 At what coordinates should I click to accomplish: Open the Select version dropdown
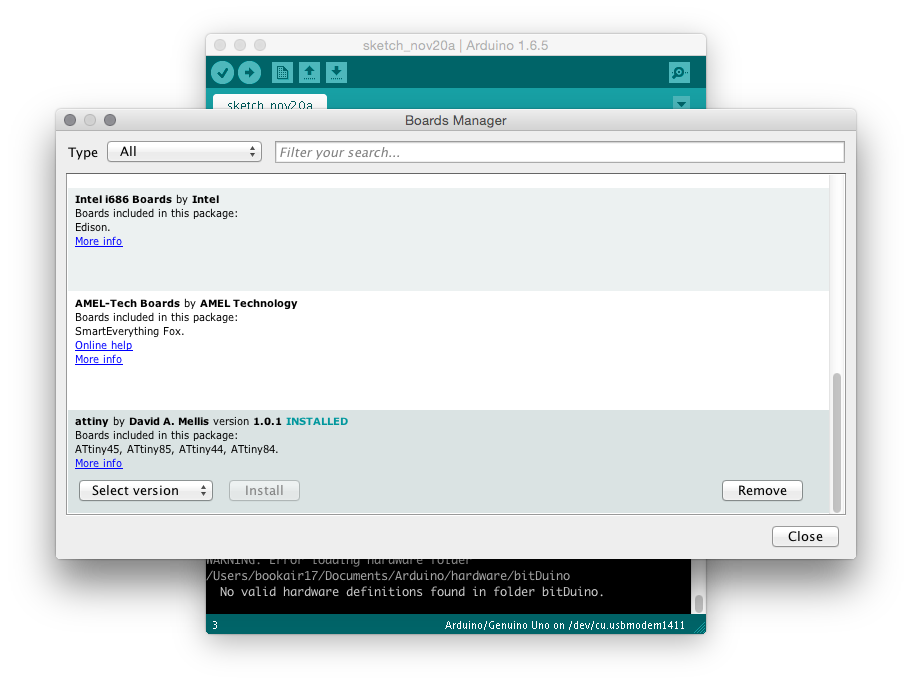(146, 490)
